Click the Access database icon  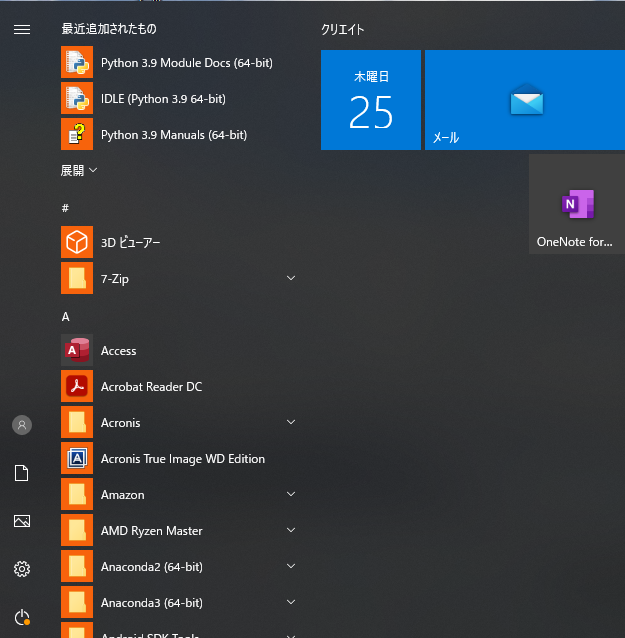pos(77,350)
